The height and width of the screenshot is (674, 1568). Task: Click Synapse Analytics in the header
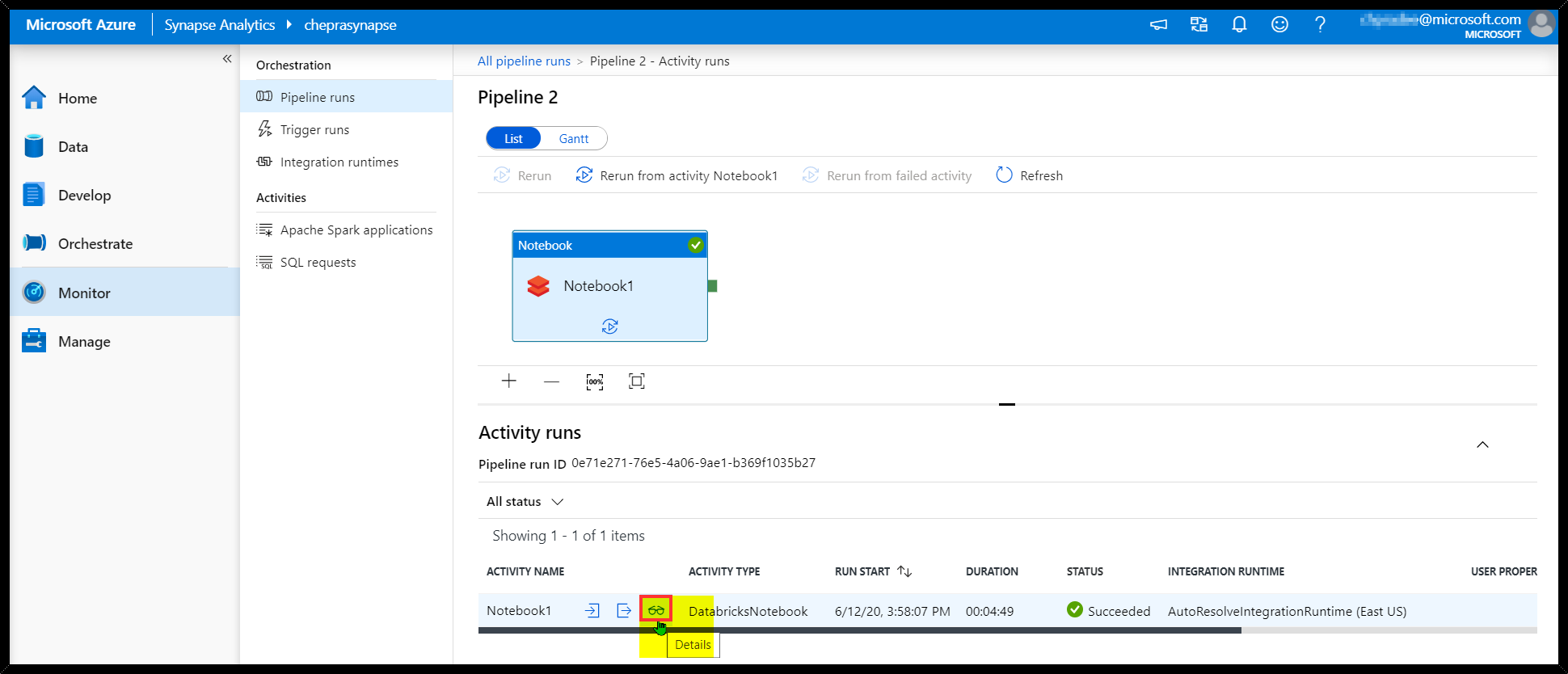point(220,25)
